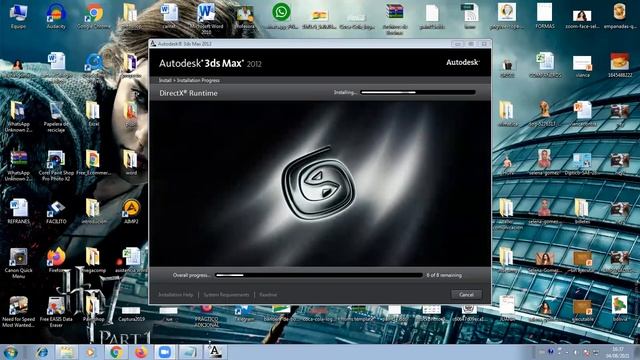Launch the FACILITO shortcut

coord(56,211)
